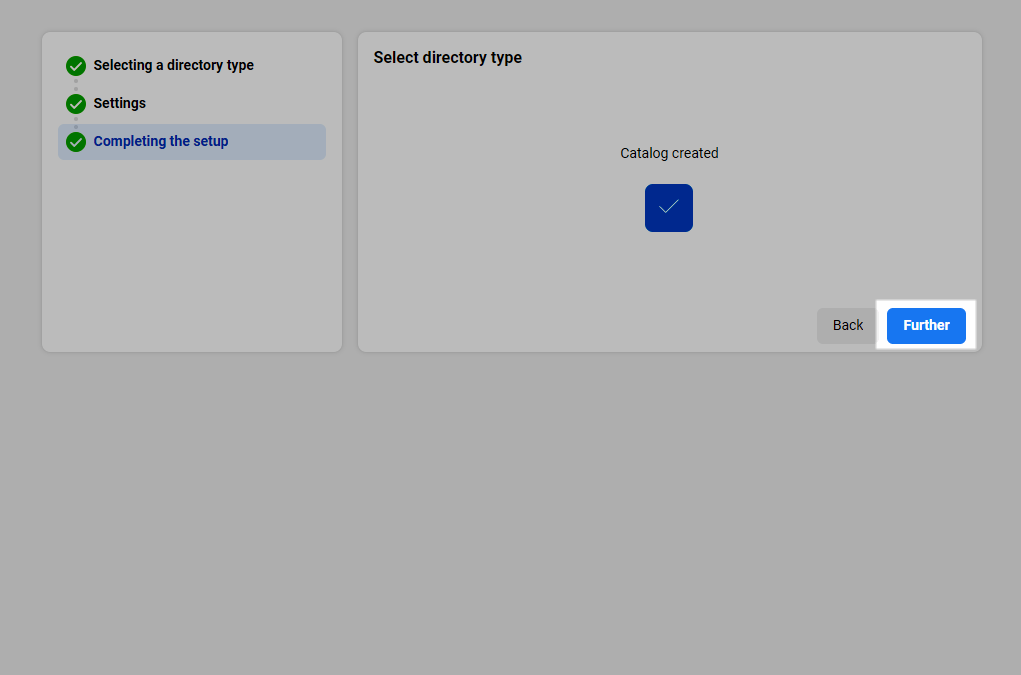Click the blue square checkmark success icon
Viewport: 1021px width, 675px height.
pyautogui.click(x=668, y=208)
